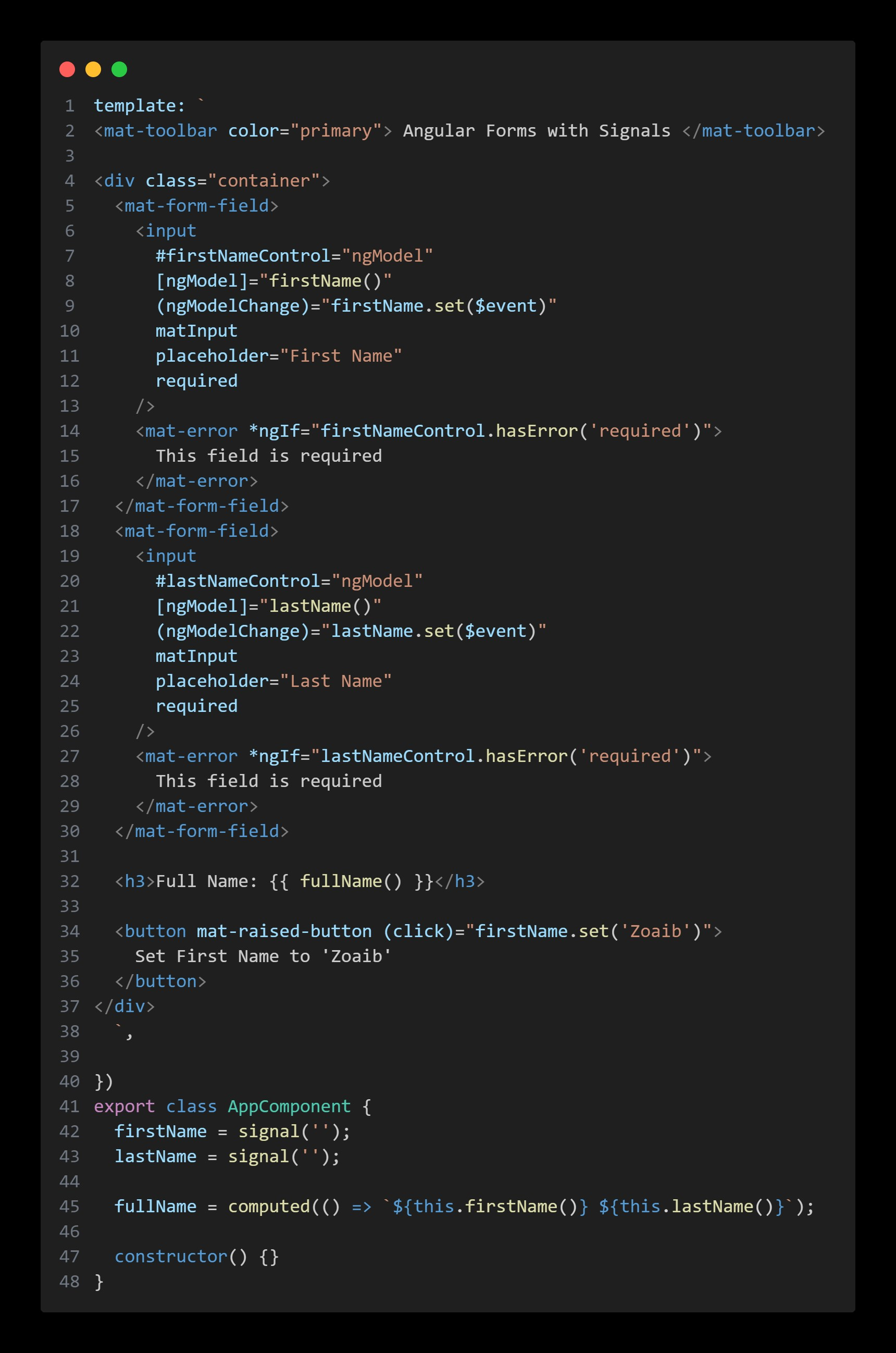Click line number 1 in the gutter
This screenshot has height=1353, width=896.
[70, 106]
